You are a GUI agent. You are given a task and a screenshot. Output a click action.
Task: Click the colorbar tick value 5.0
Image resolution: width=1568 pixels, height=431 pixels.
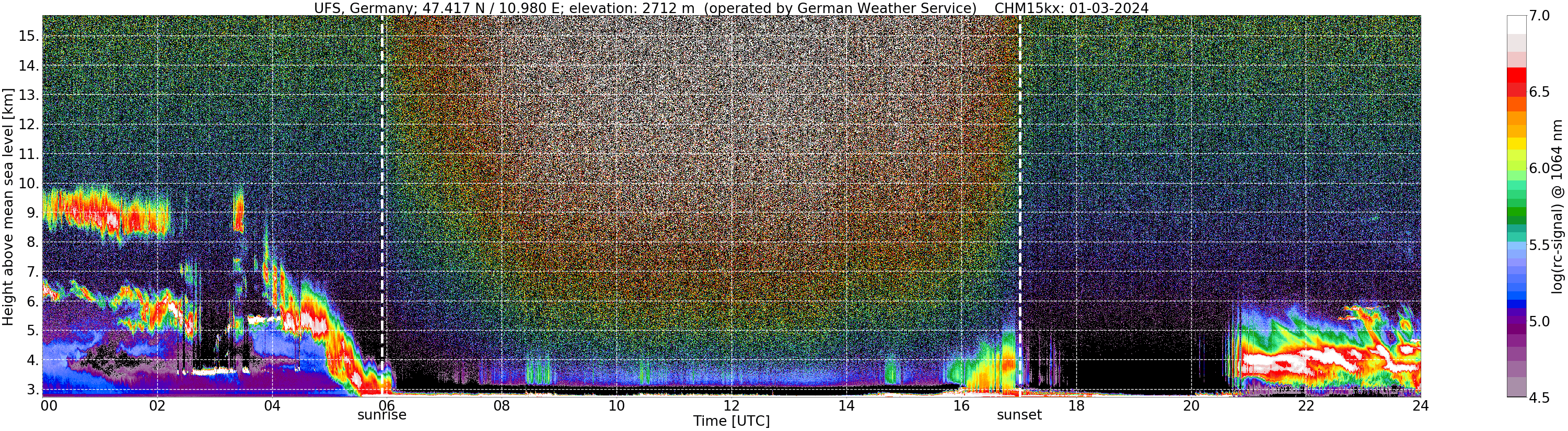[1539, 321]
